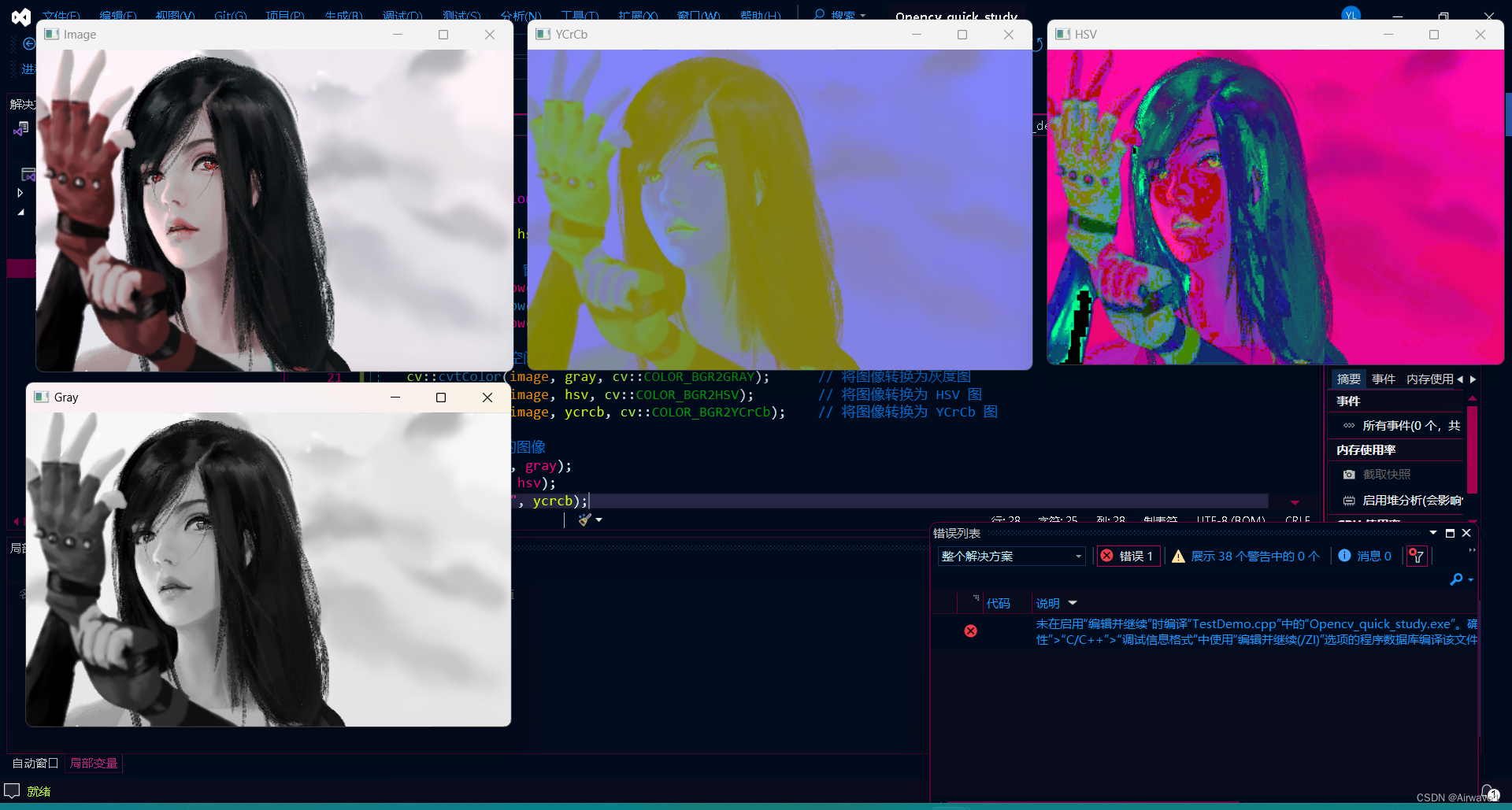The image size is (1512, 810).
Task: Click the solution explorer toolbar icon
Action: [21, 128]
